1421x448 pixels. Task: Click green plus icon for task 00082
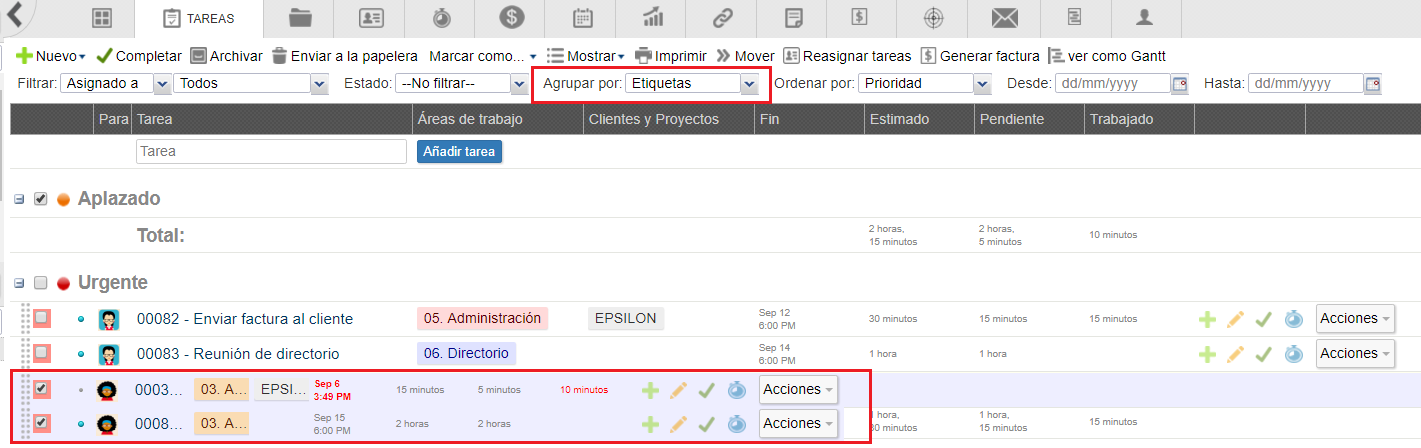pos(1207,320)
